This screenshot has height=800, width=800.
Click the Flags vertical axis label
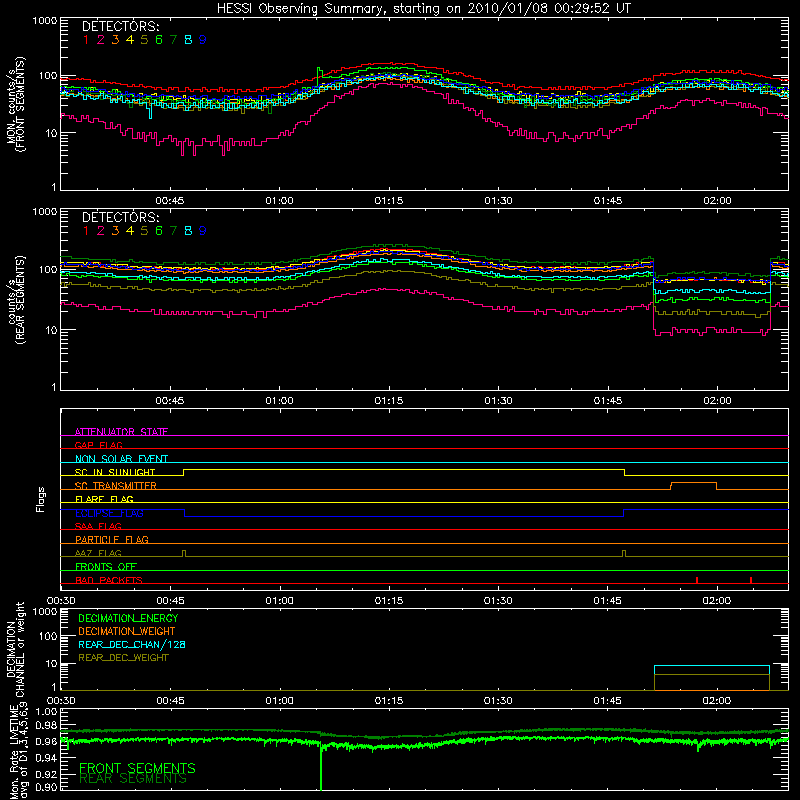[41, 499]
